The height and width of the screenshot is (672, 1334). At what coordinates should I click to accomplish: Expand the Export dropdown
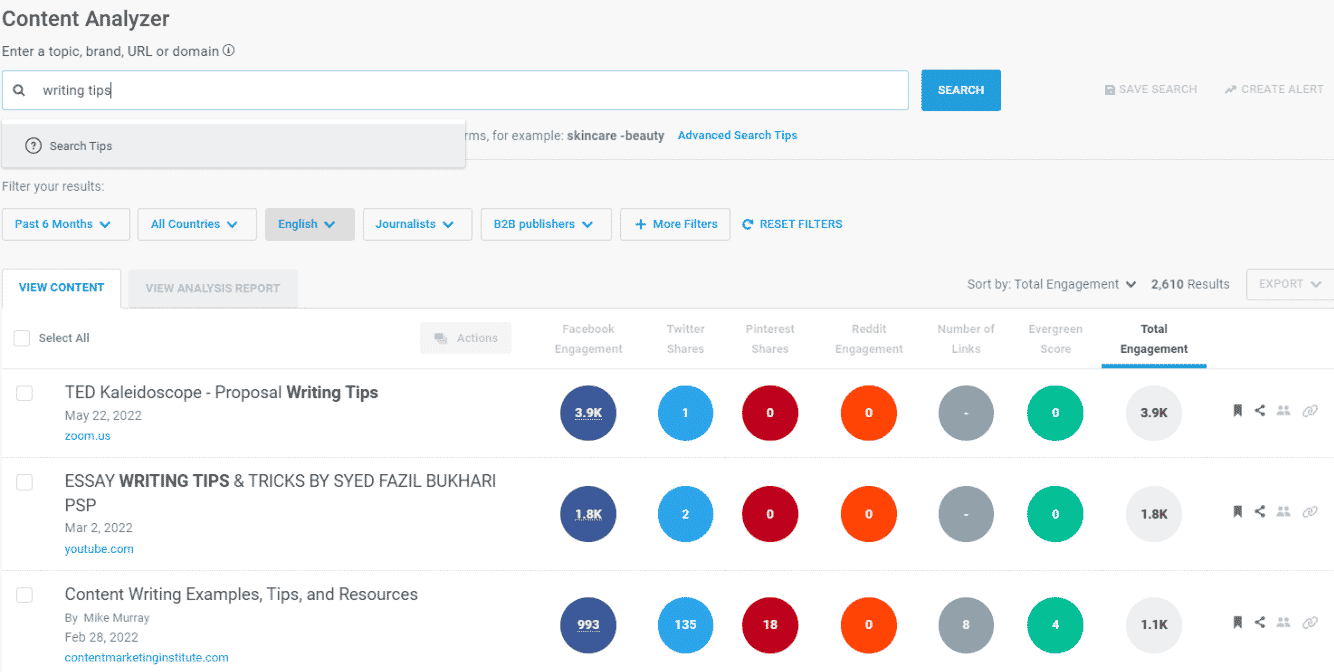click(x=1290, y=284)
